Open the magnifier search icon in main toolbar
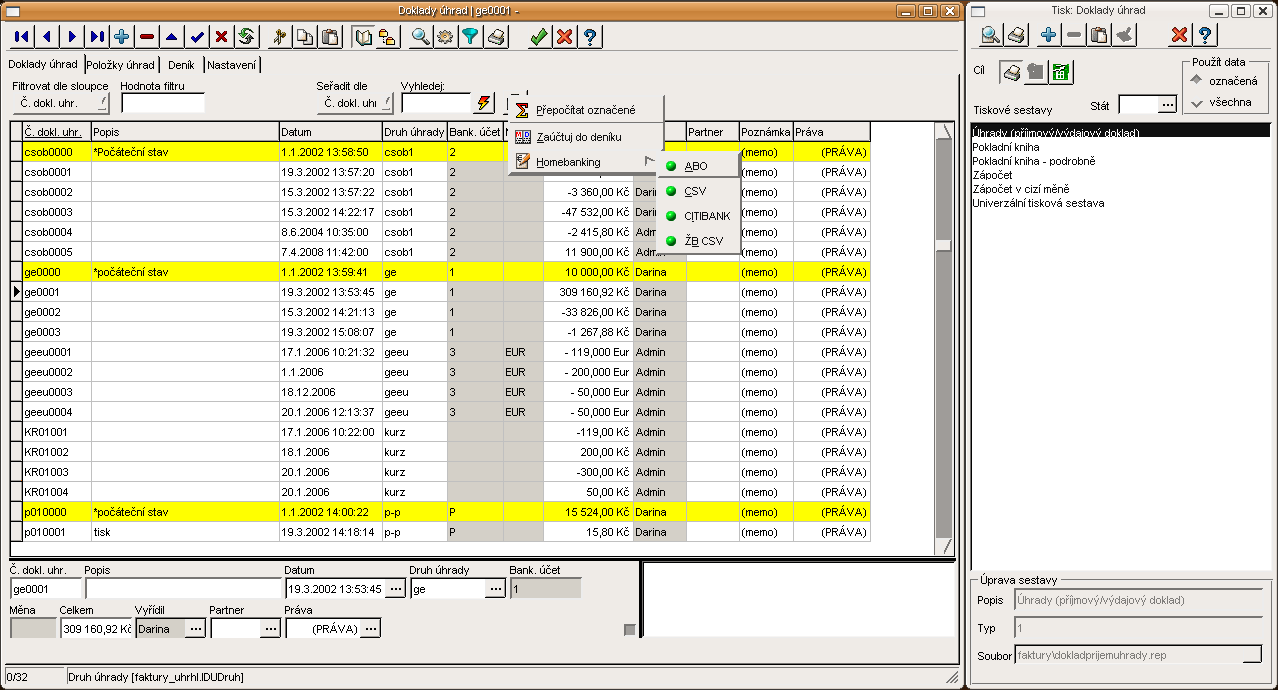The width and height of the screenshot is (1278, 690). tap(420, 37)
